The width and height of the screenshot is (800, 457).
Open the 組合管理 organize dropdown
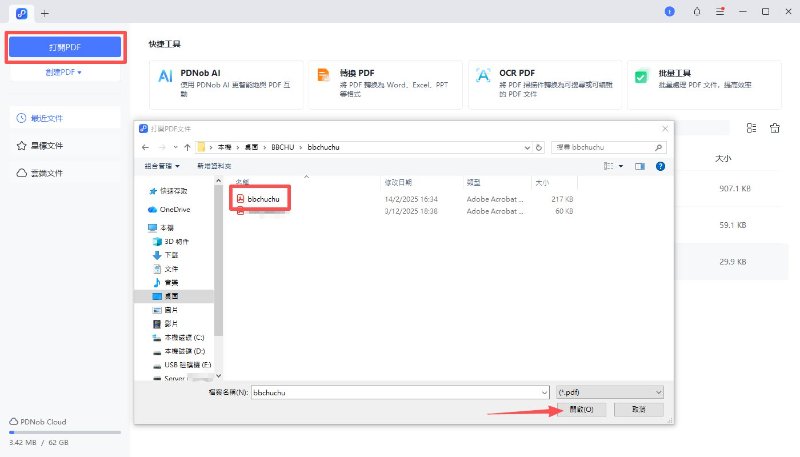(162, 166)
